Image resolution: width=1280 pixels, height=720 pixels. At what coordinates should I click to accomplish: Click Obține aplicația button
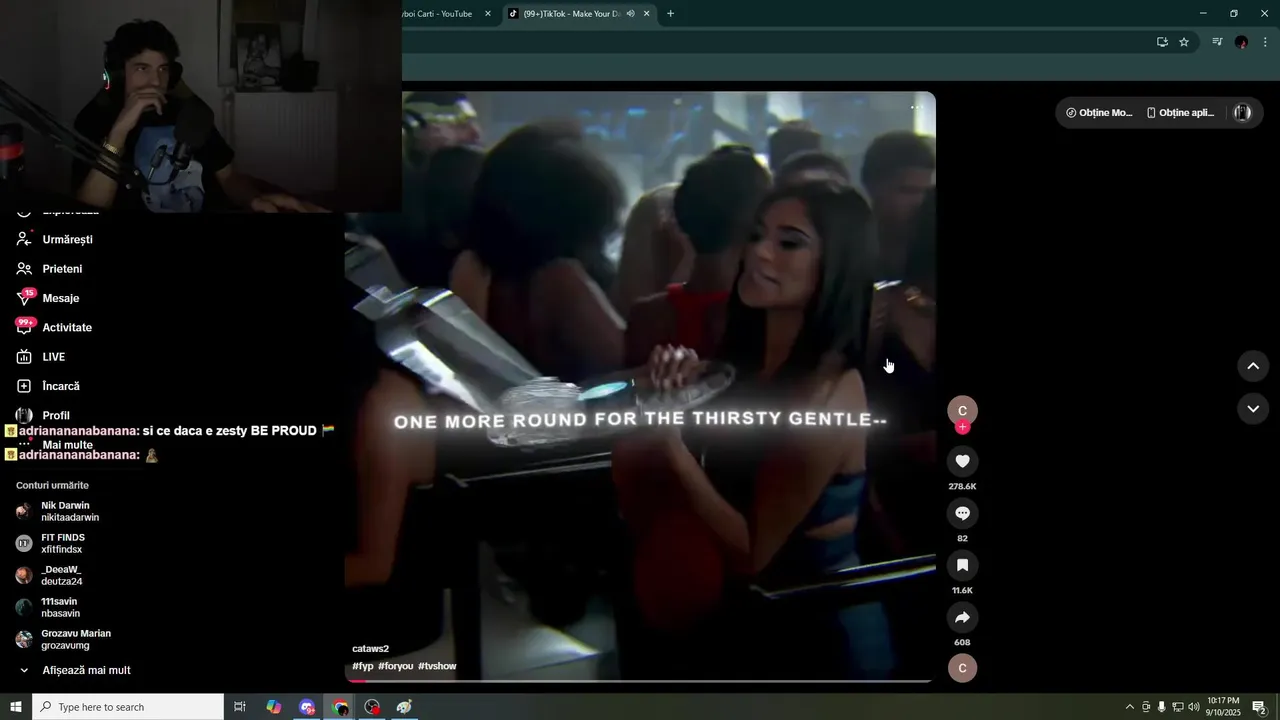pyautogui.click(x=1180, y=113)
